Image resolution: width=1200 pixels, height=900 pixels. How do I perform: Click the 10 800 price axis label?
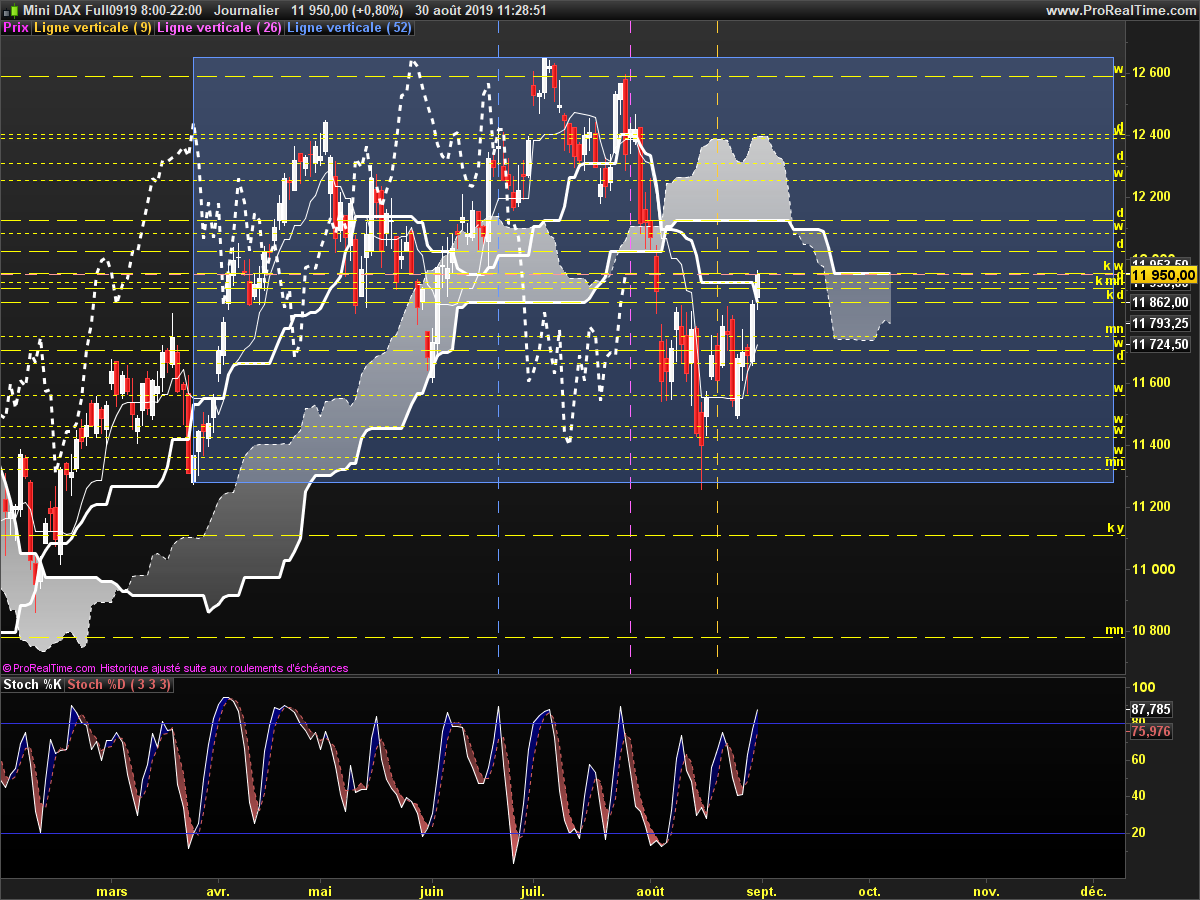click(x=1150, y=630)
